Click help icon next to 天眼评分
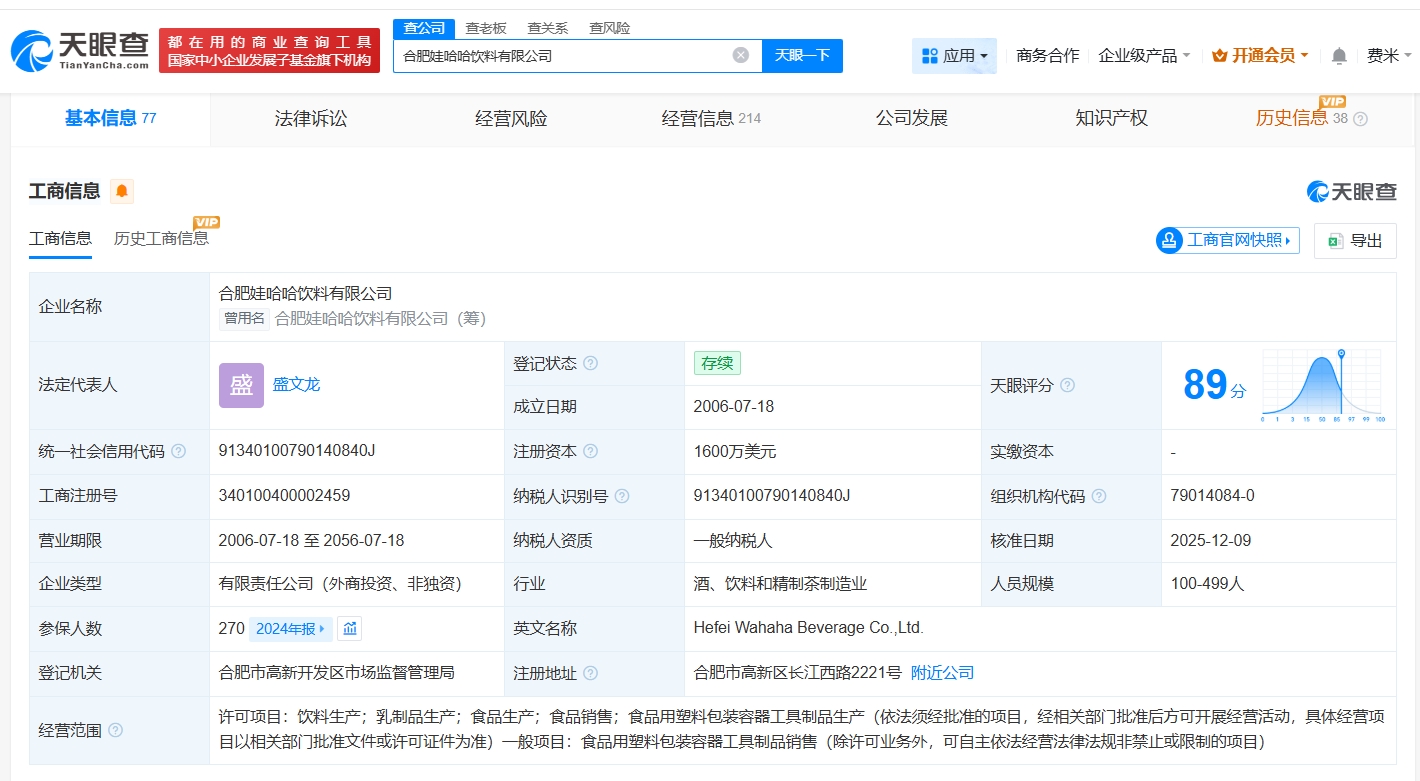This screenshot has width=1420, height=781. 1067,385
